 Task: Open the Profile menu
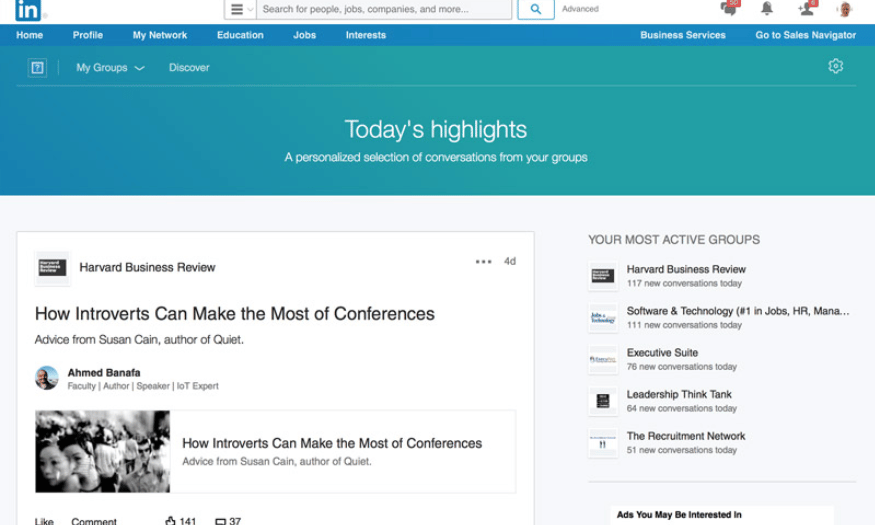88,35
